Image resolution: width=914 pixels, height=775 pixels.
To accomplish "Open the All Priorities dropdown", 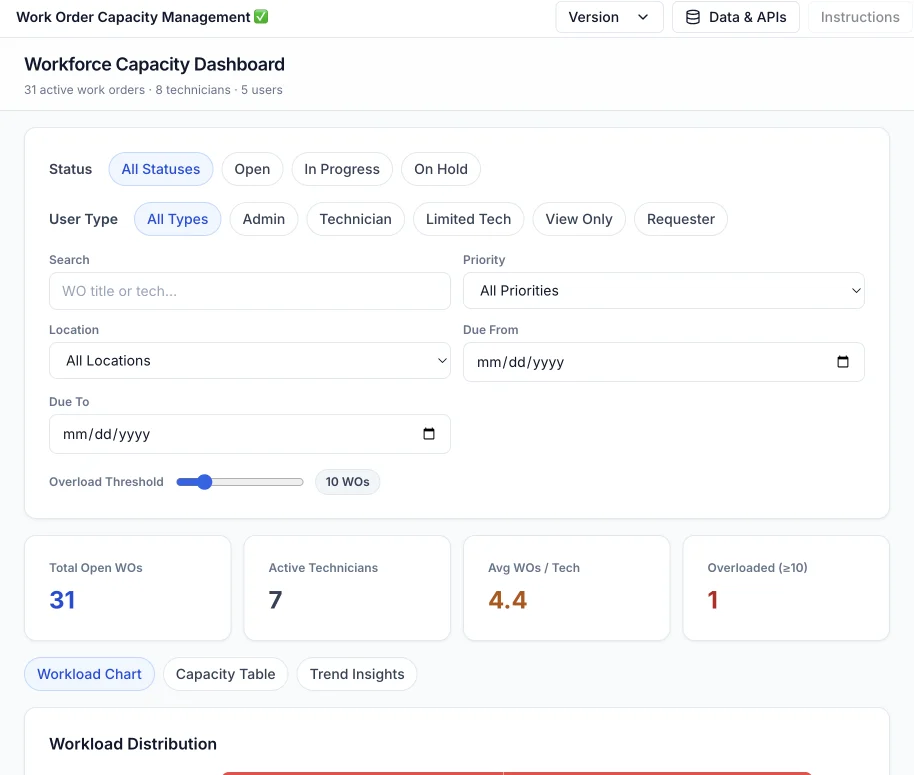I will click(x=663, y=291).
